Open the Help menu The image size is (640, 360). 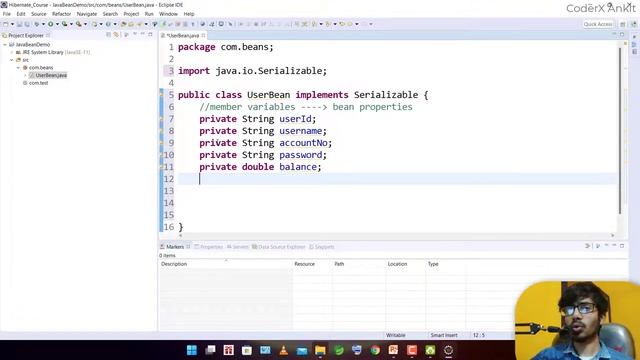[x=189, y=14]
